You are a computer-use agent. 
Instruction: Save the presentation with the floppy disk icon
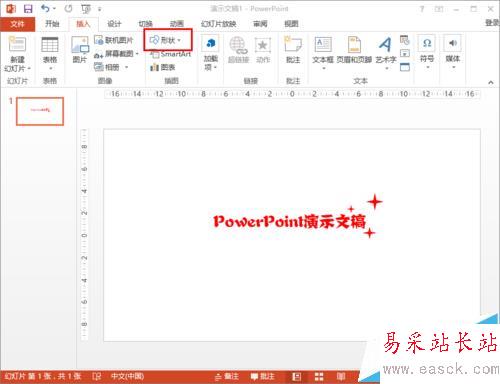[x=28, y=9]
